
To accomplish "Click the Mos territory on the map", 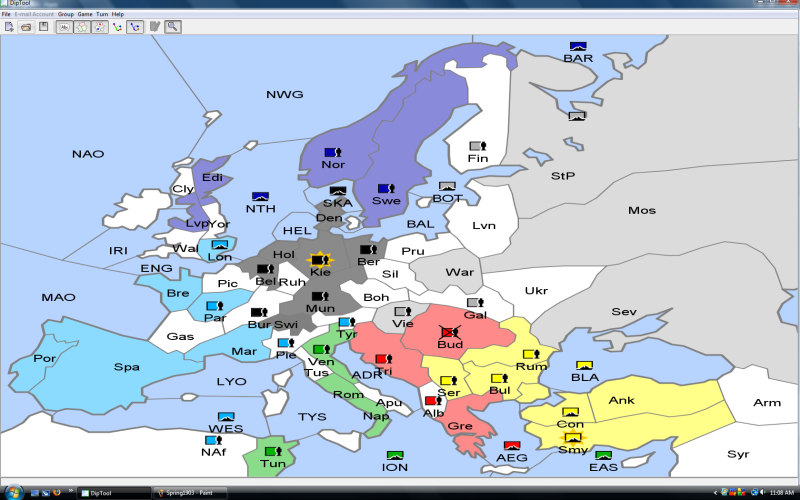I will tap(641, 210).
